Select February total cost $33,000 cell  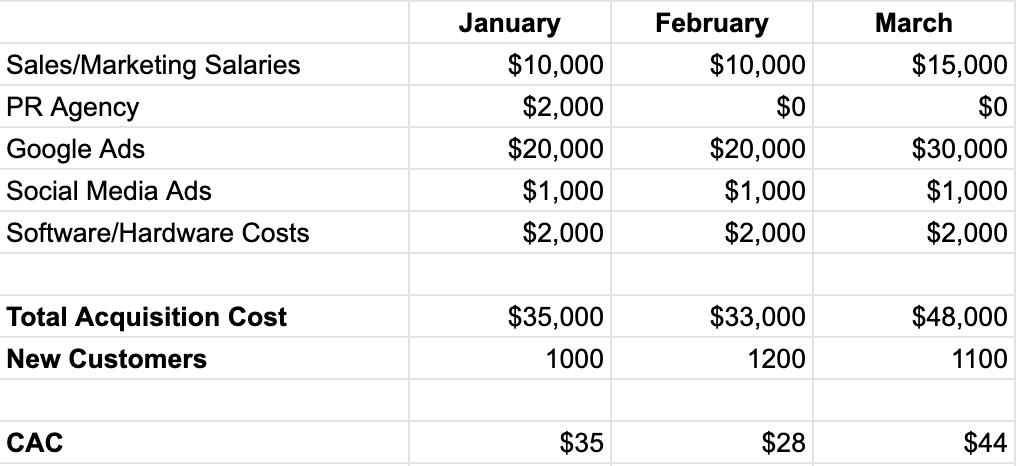pos(757,317)
